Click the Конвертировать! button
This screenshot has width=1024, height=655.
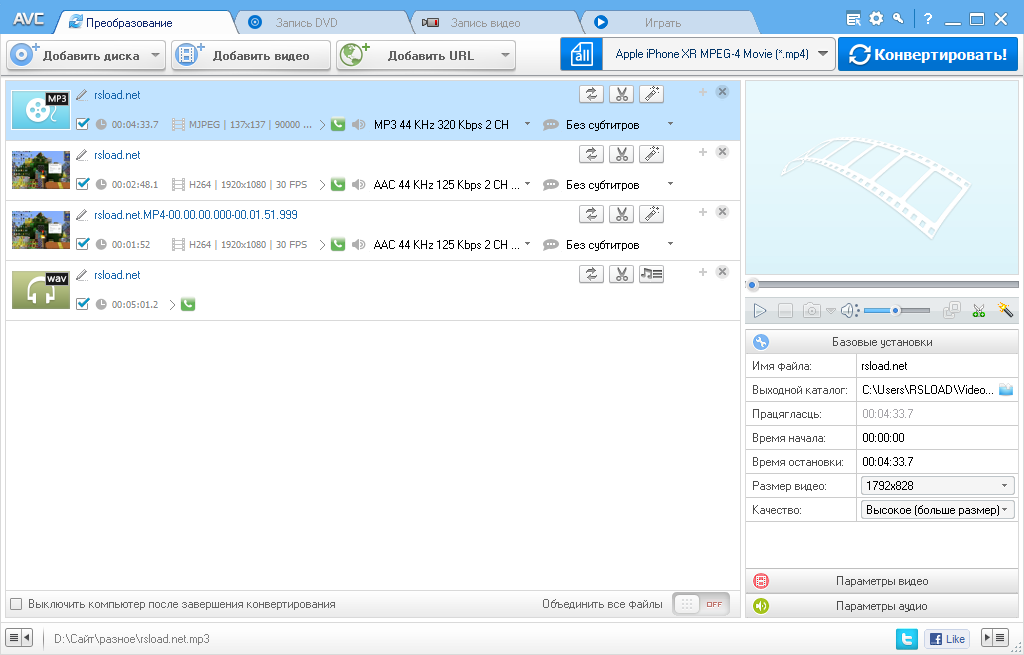click(x=928, y=54)
